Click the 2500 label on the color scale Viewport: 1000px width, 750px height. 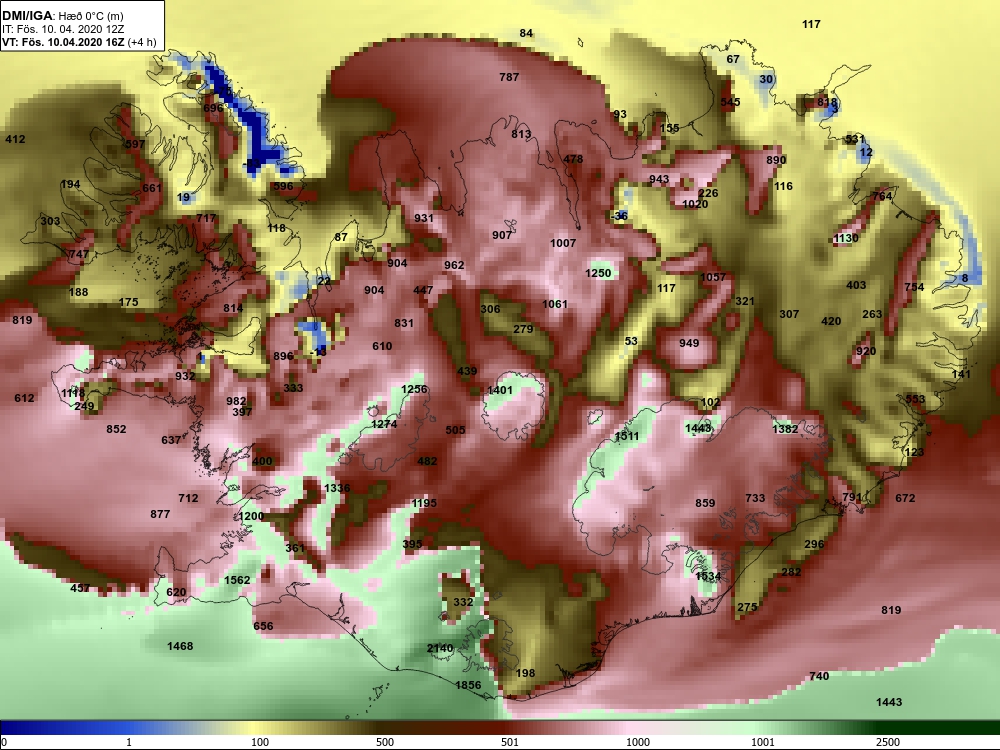pos(887,742)
